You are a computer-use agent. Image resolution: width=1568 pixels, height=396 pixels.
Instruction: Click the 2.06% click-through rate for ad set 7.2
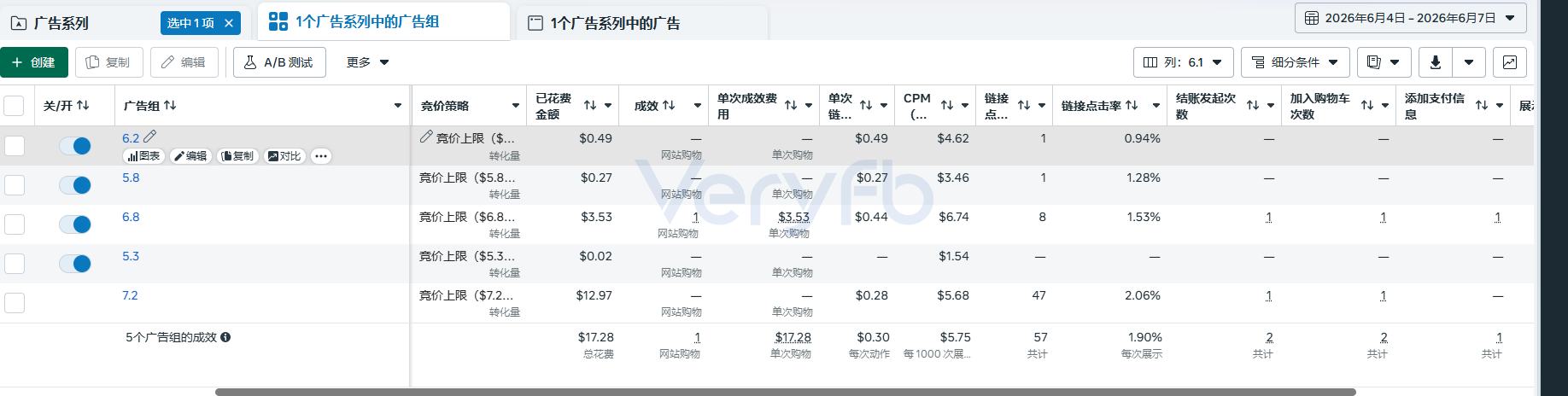pos(1142,295)
